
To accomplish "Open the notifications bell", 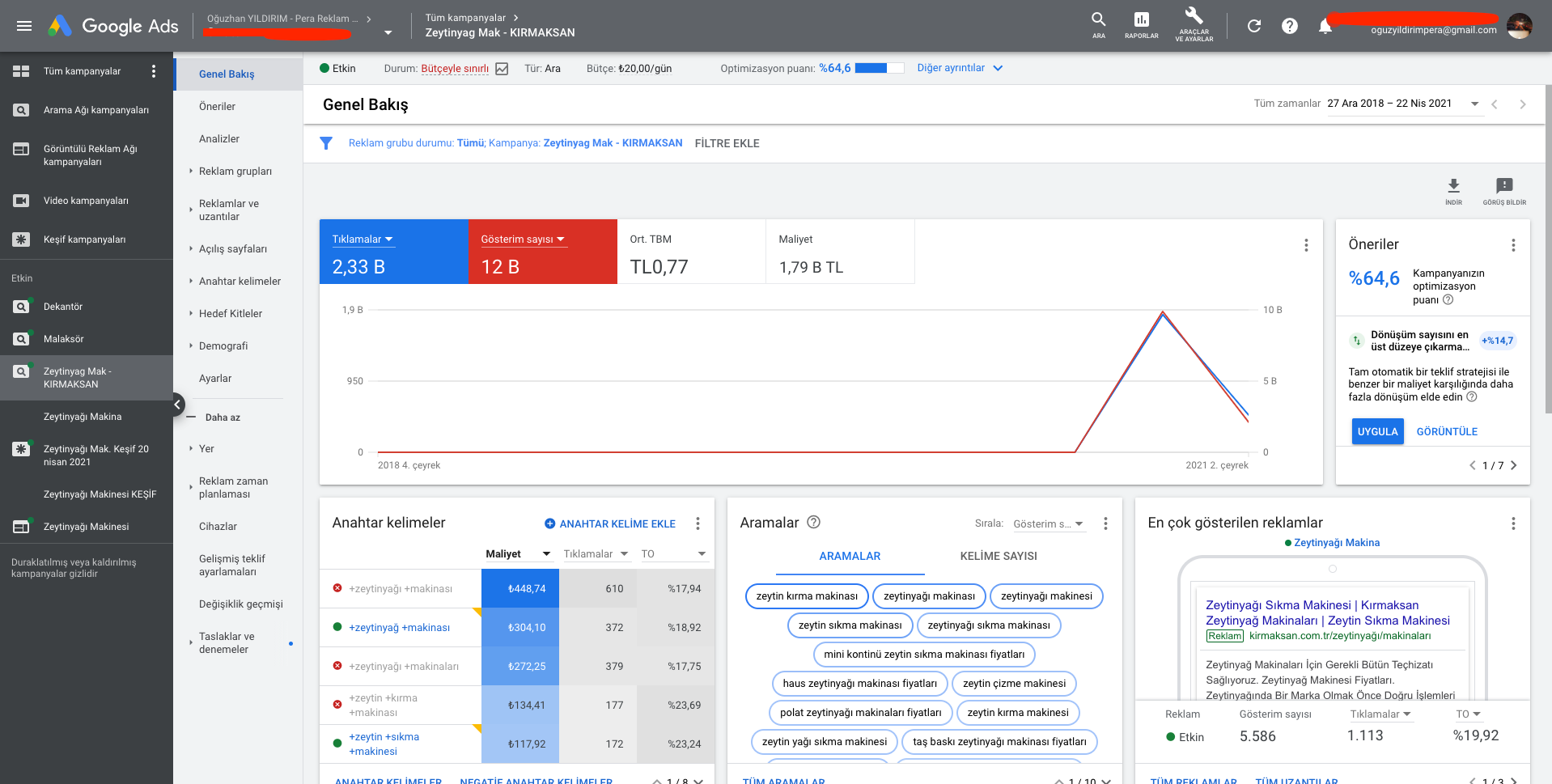I will [x=1325, y=26].
